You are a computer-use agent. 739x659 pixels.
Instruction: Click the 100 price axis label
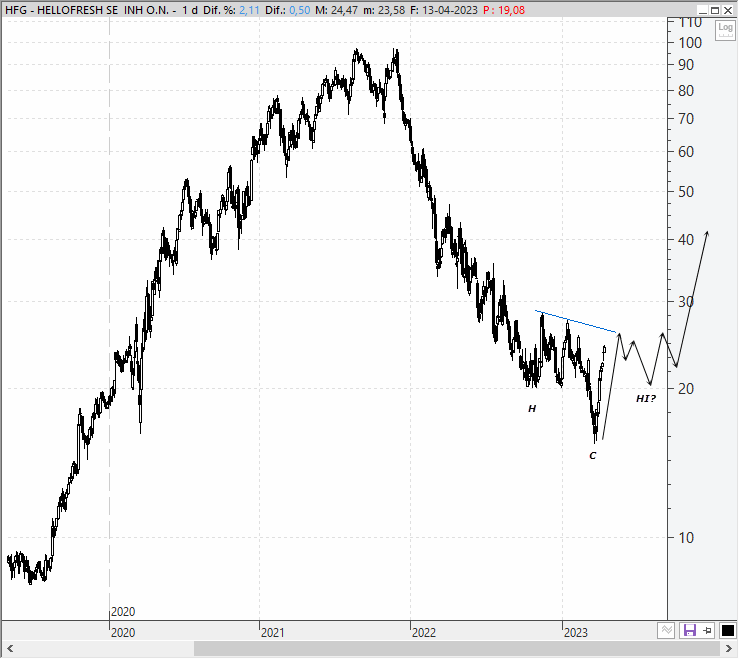pyautogui.click(x=690, y=43)
